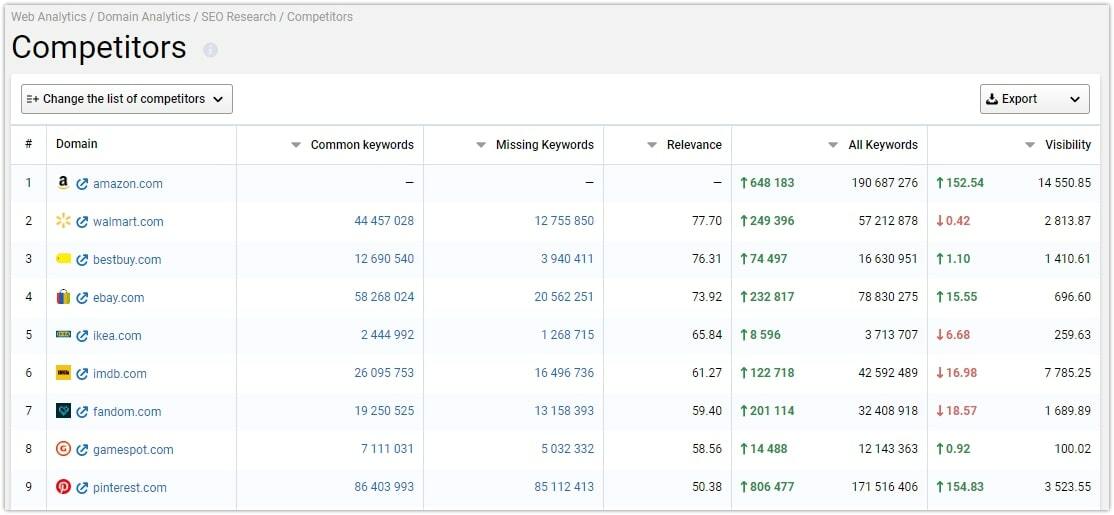Open external link icon for imdb.com
This screenshot has height=515, width=1114.
(x=82, y=374)
